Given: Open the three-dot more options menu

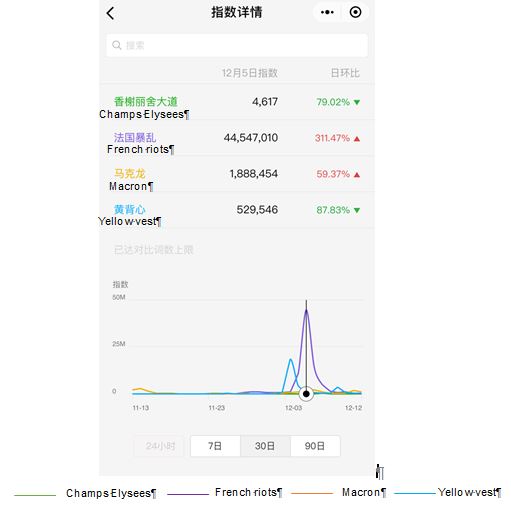Looking at the screenshot, I should (327, 12).
